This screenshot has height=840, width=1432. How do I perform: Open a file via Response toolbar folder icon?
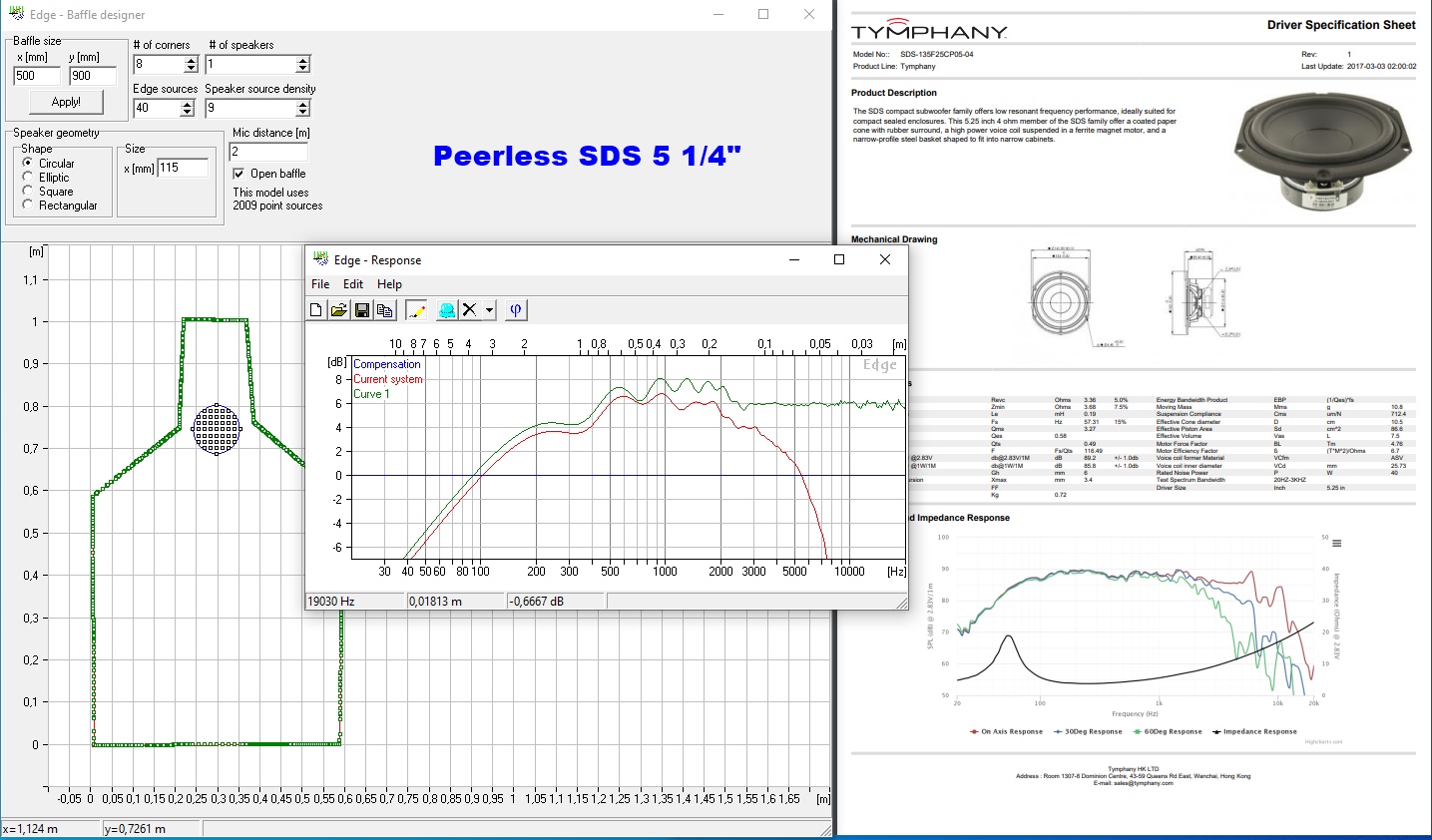339,310
